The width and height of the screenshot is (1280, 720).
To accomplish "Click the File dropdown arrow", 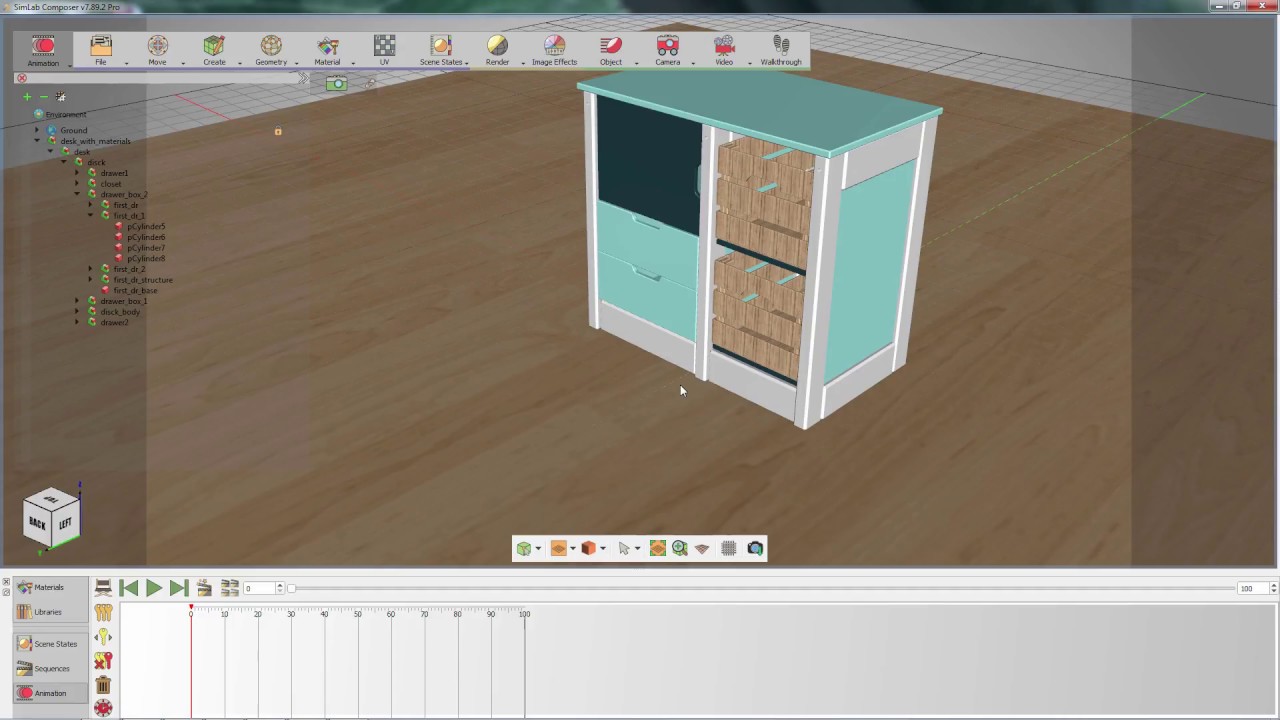I will [x=126, y=63].
